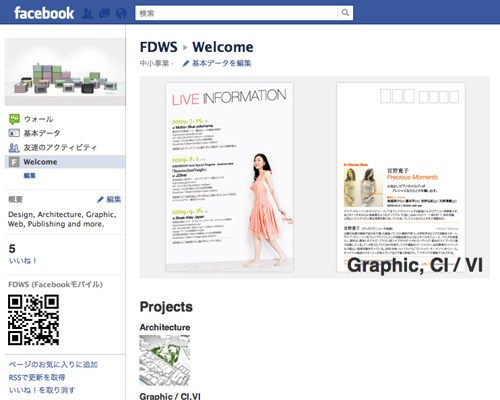The width and height of the screenshot is (500, 400).
Task: Click the Precious Moments postcard image
Action: (401, 177)
